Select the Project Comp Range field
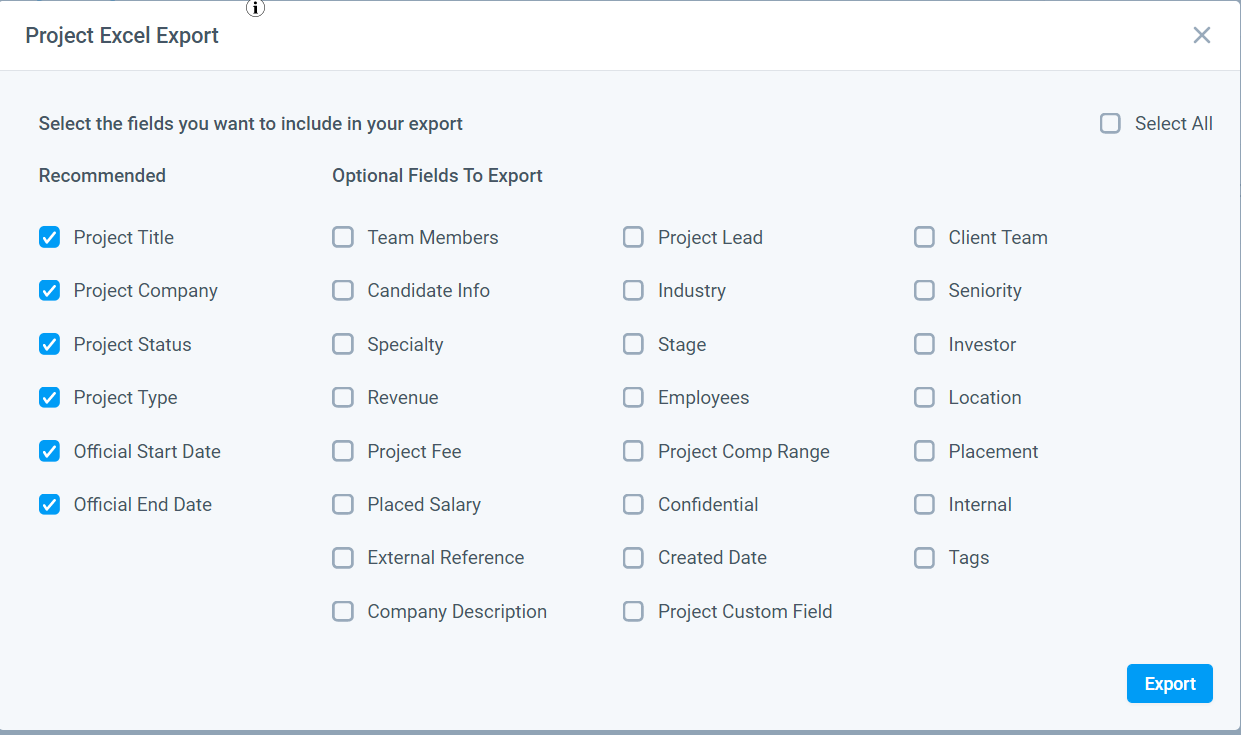1241x735 pixels. pyautogui.click(x=633, y=452)
